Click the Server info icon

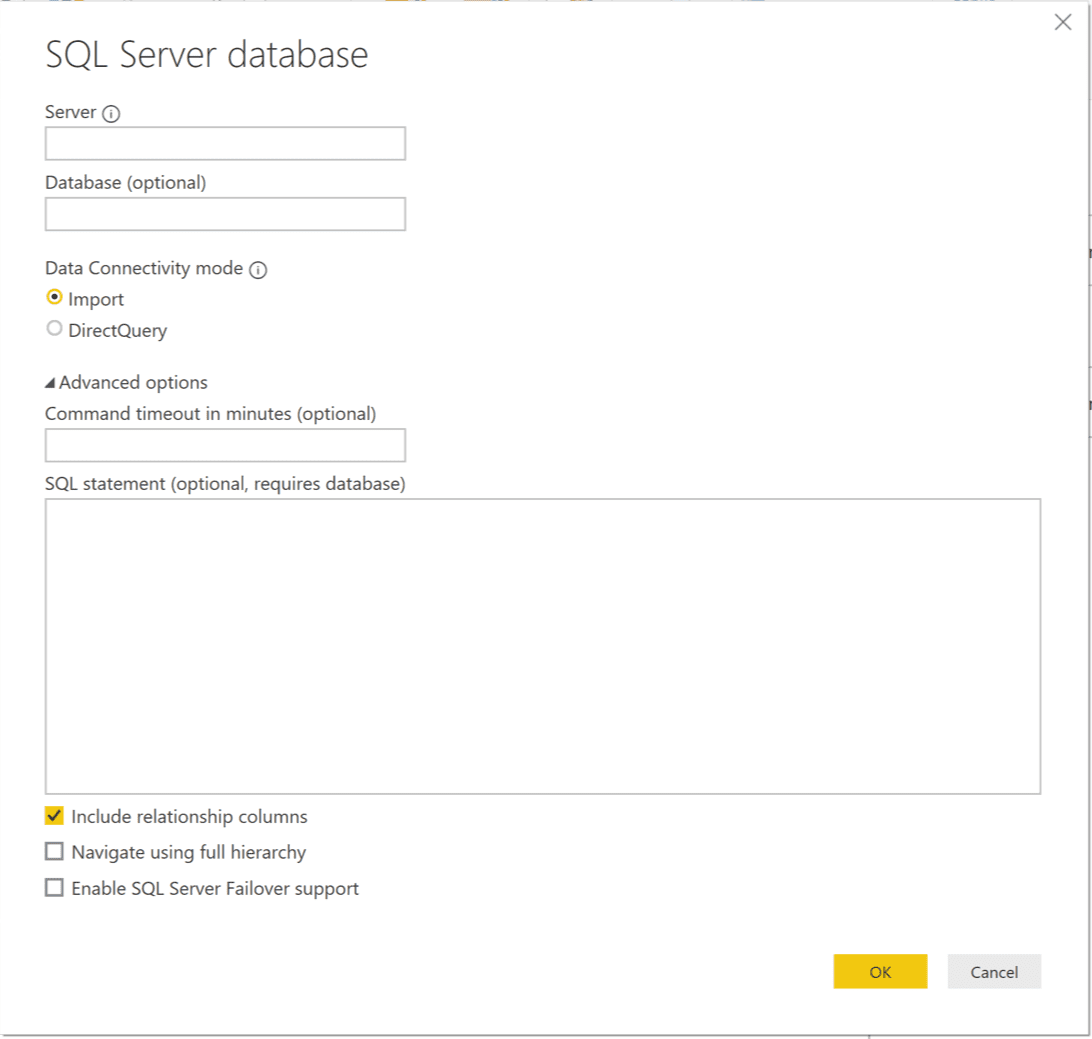111,114
